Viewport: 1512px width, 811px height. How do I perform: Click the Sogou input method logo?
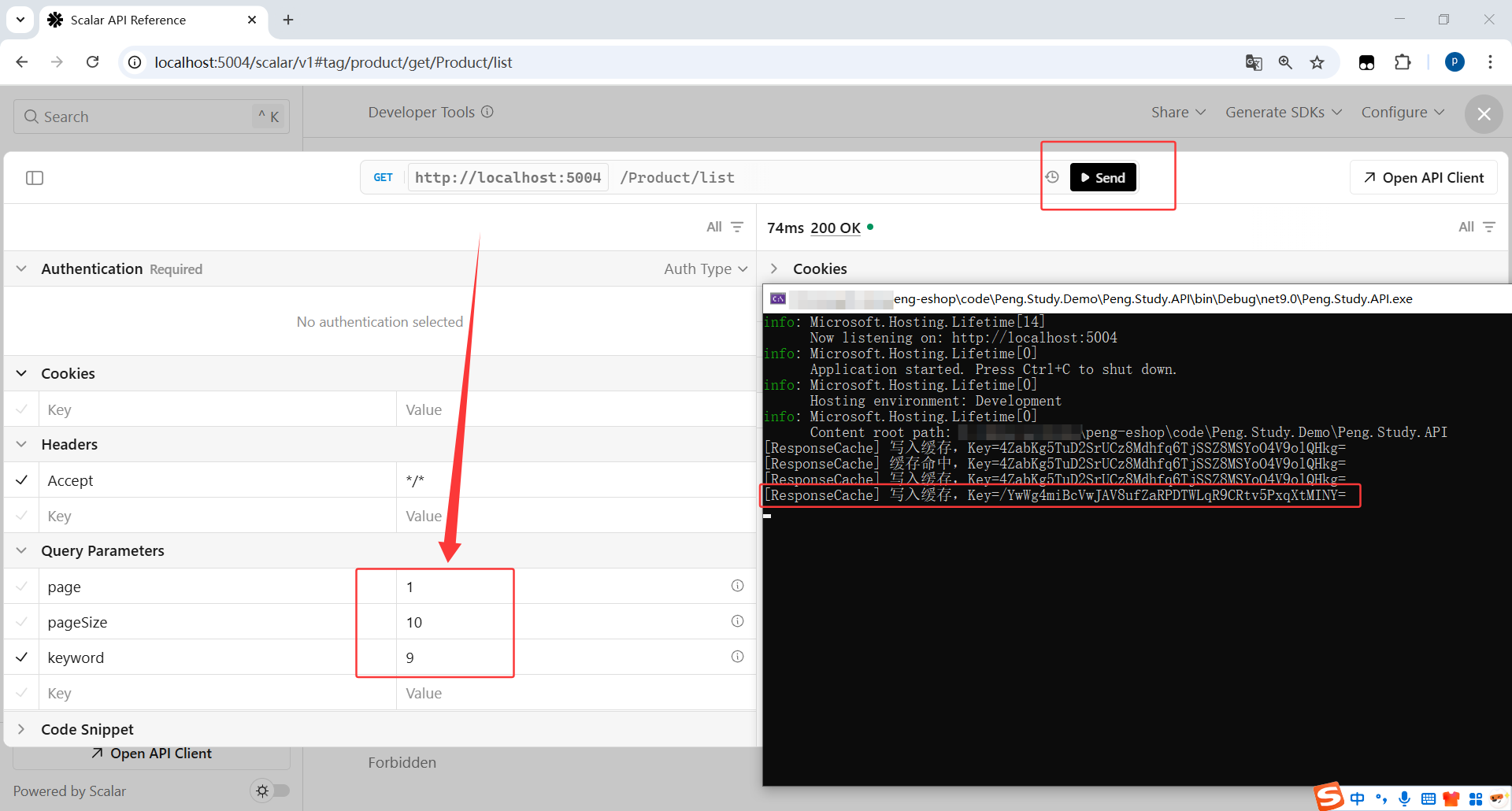point(1329,796)
